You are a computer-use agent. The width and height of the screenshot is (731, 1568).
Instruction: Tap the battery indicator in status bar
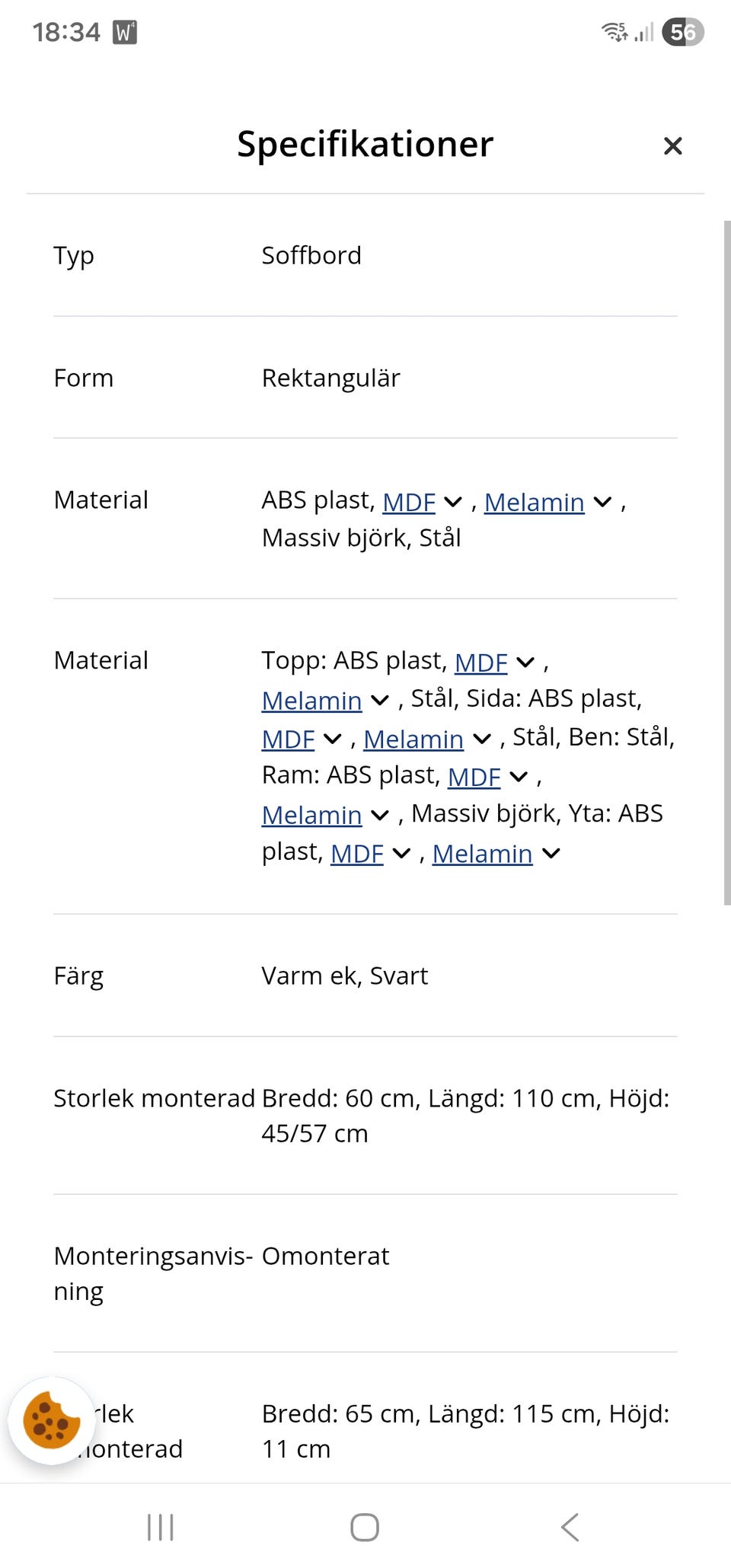tap(682, 32)
